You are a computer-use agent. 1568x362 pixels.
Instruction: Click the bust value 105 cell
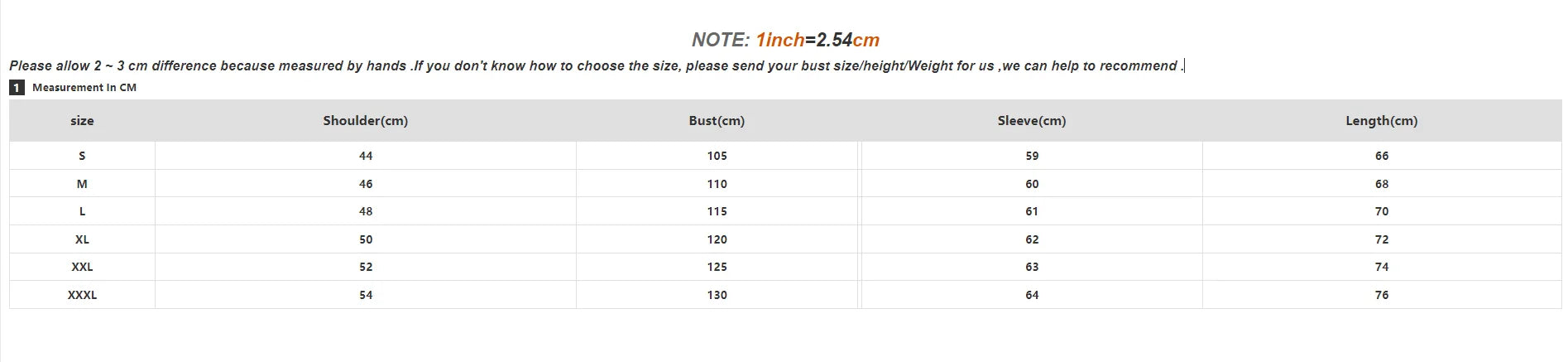click(717, 156)
